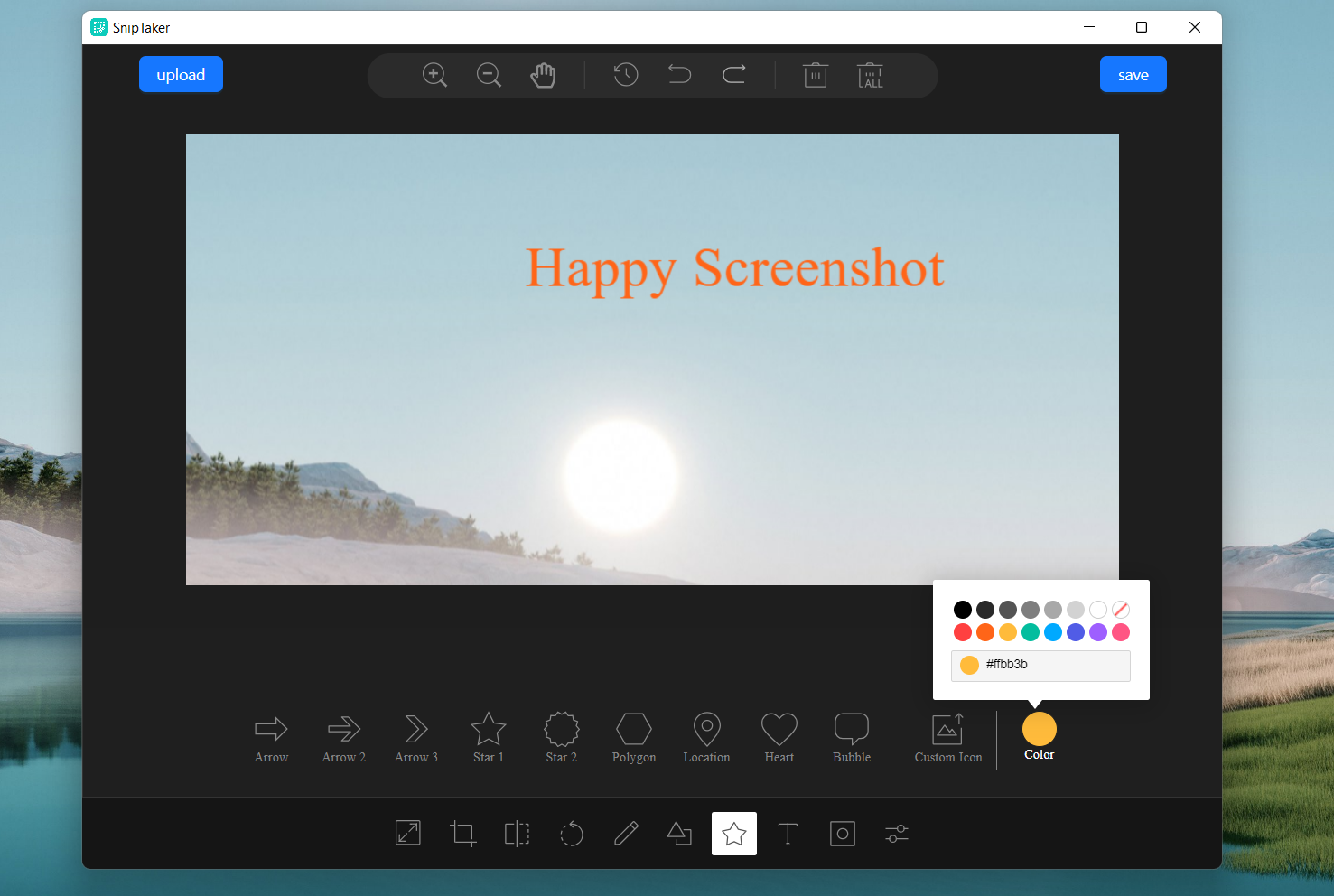The height and width of the screenshot is (896, 1334).
Task: Pick the black color swatch
Action: (963, 610)
